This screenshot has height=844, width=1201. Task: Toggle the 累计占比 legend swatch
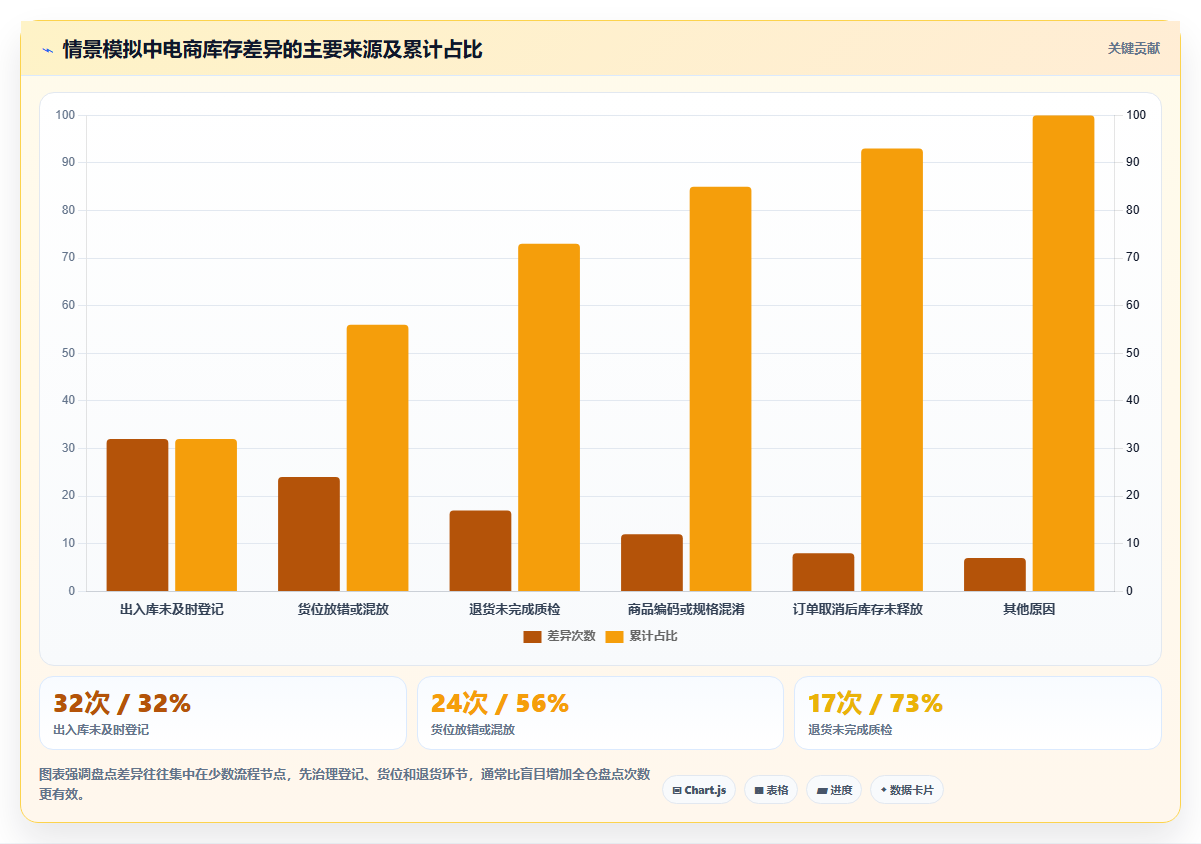[615, 636]
